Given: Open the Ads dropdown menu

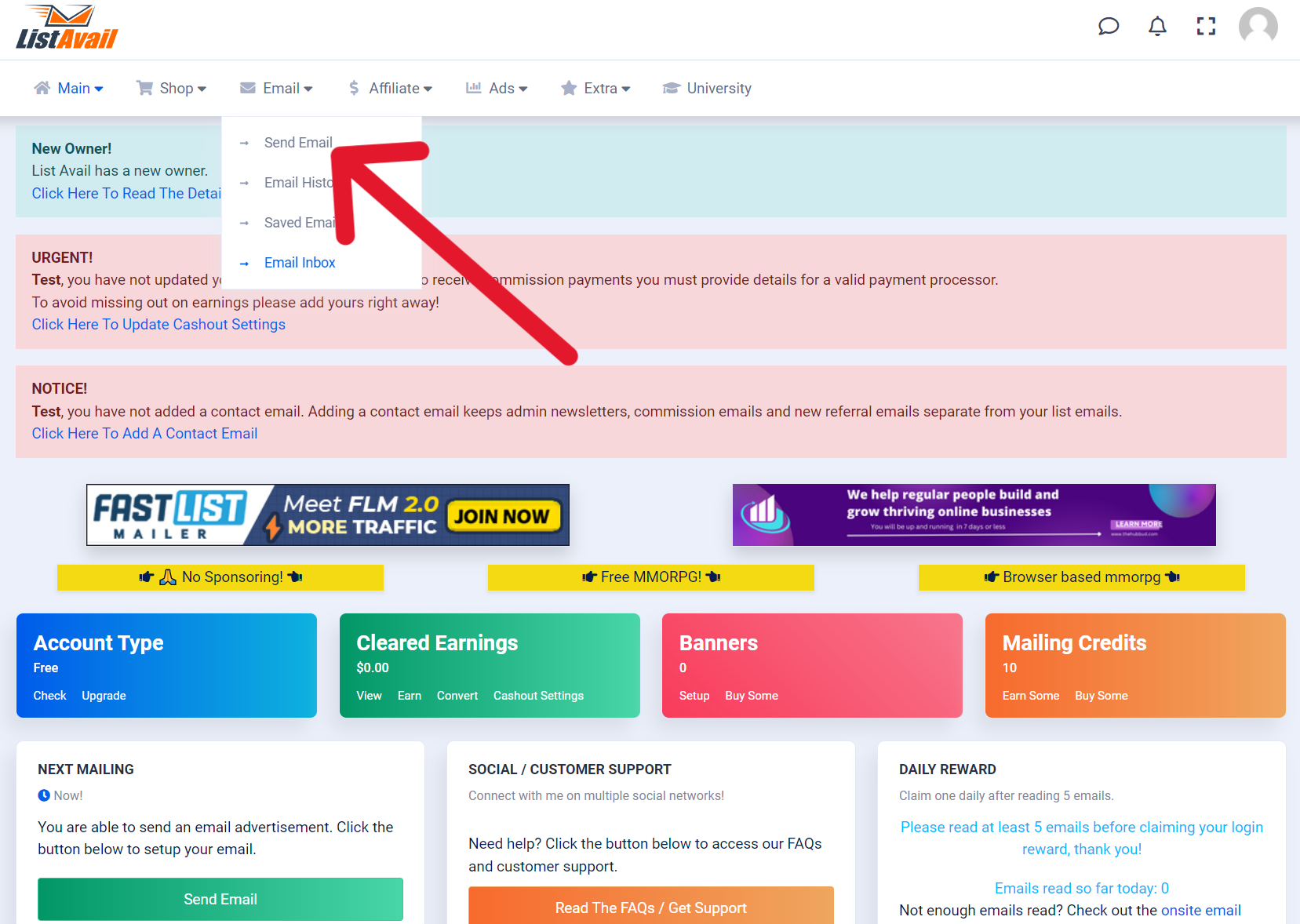Looking at the screenshot, I should pyautogui.click(x=497, y=89).
